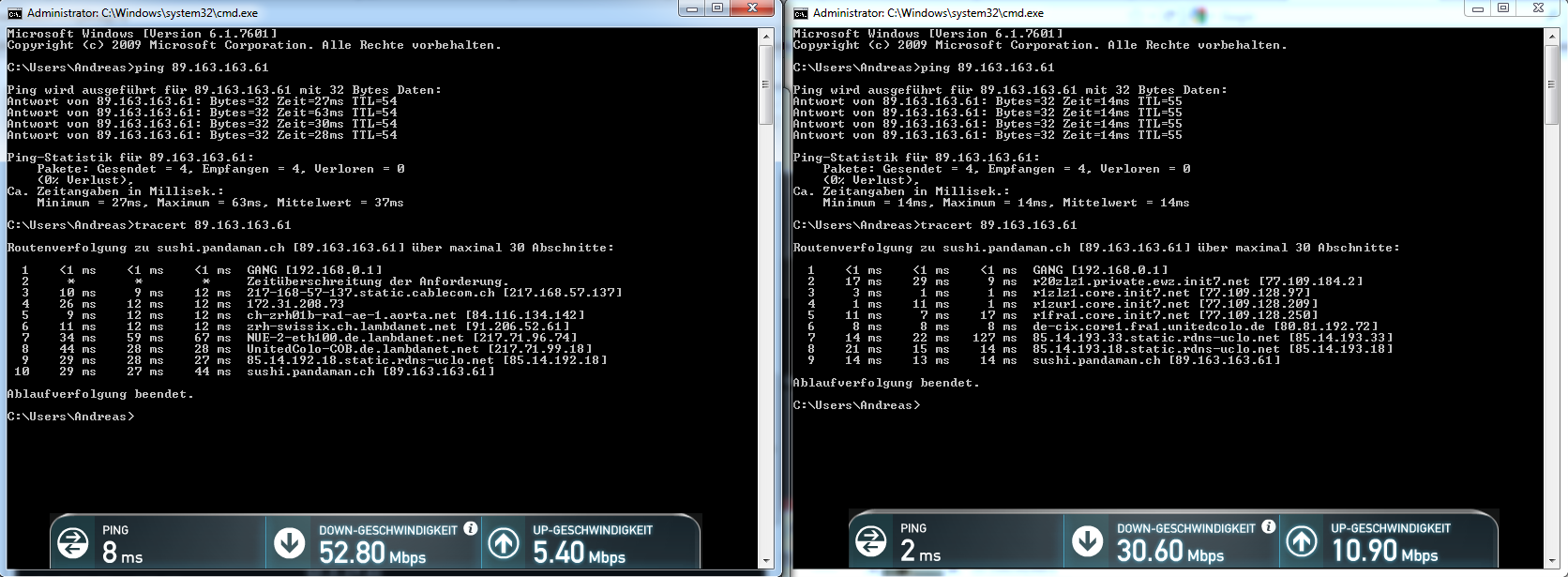Open system menu via left cmd.exe title icon
This screenshot has height=577, width=1568.
pos(15,13)
